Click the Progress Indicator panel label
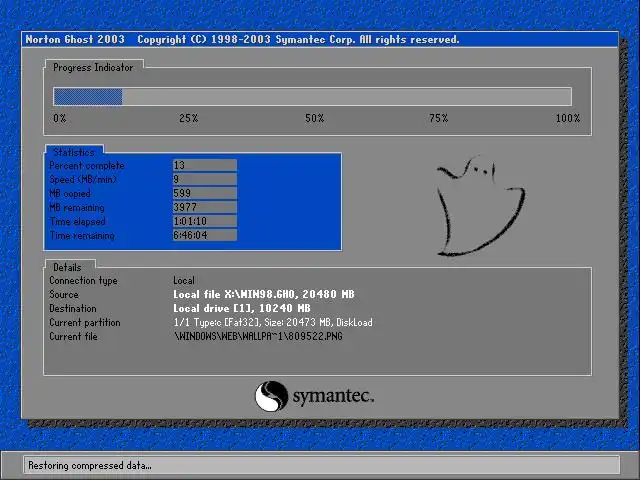 click(93, 68)
